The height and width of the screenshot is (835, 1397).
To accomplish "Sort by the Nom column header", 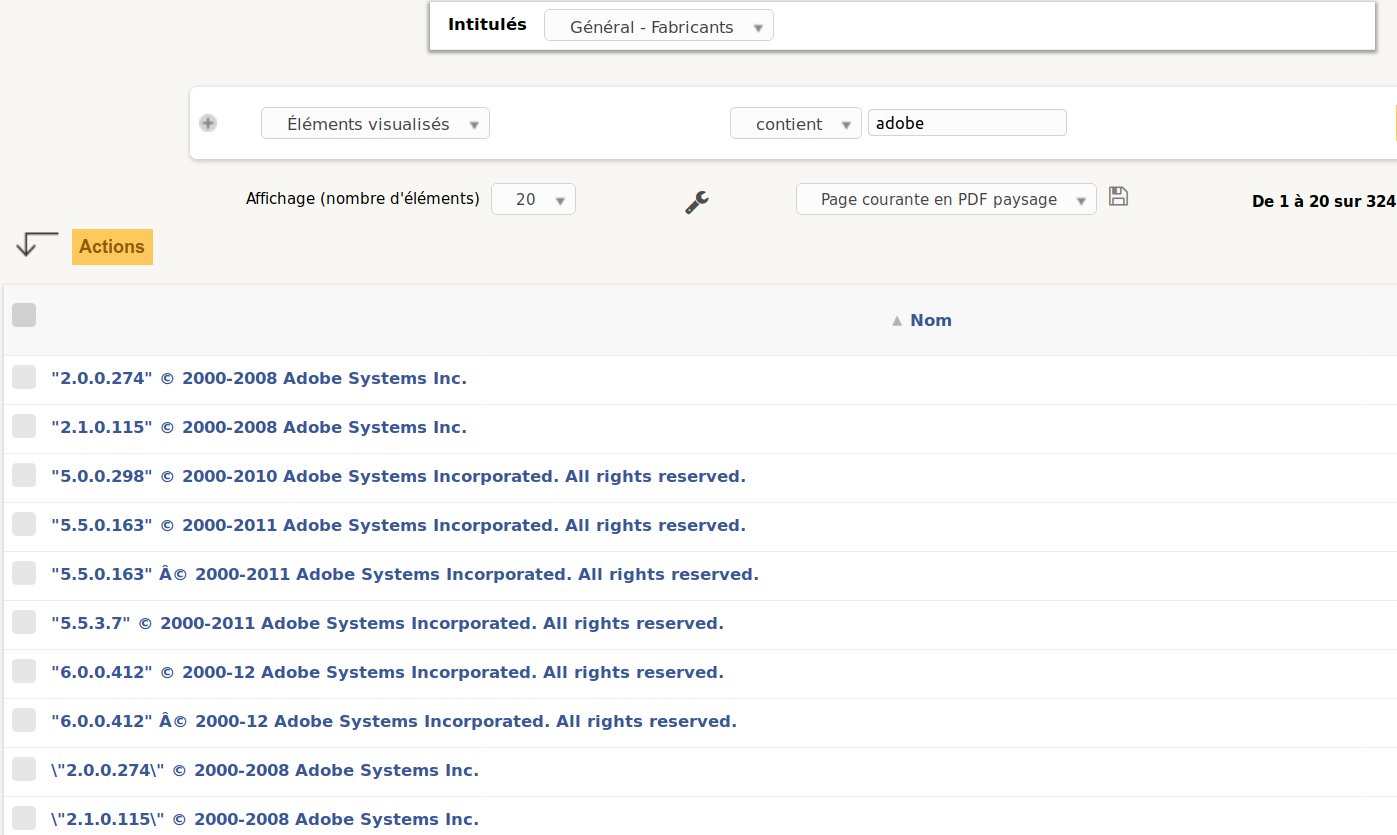I will 930,320.
